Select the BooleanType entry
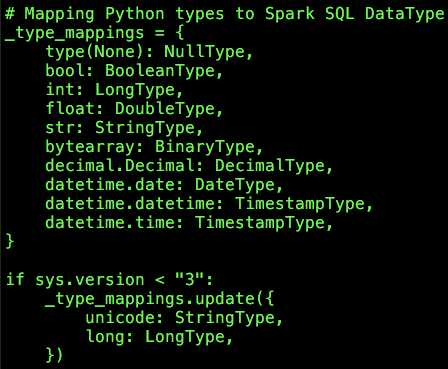The width and height of the screenshot is (448, 369). [x=160, y=71]
